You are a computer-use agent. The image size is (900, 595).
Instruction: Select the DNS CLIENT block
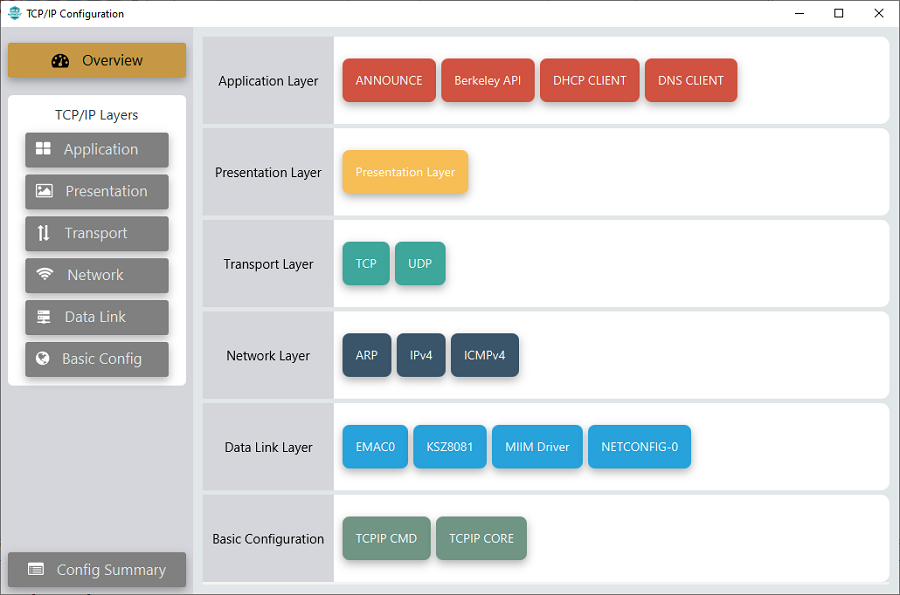[691, 81]
